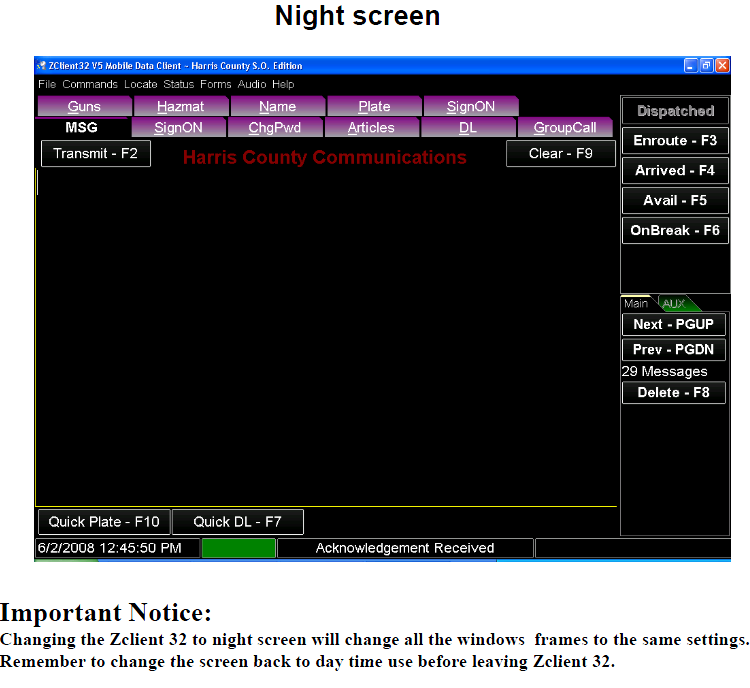Screen dimensions: 750x688
Task: Click the Quick Plate - F10 button
Action: [104, 522]
